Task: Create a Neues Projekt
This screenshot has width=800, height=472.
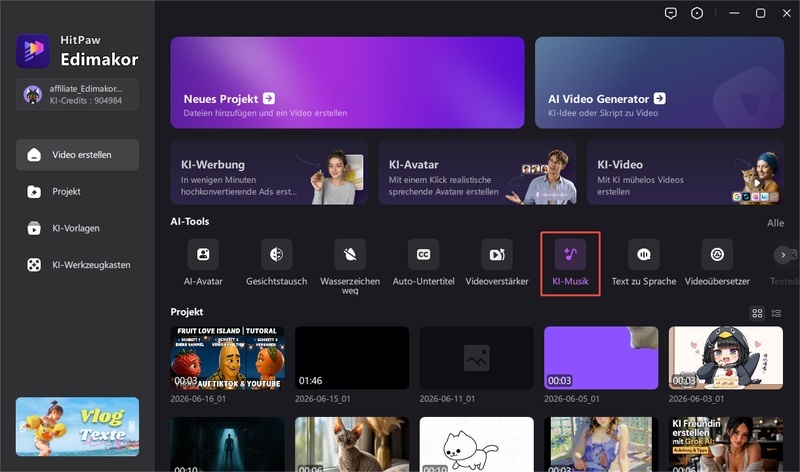Action: 347,82
